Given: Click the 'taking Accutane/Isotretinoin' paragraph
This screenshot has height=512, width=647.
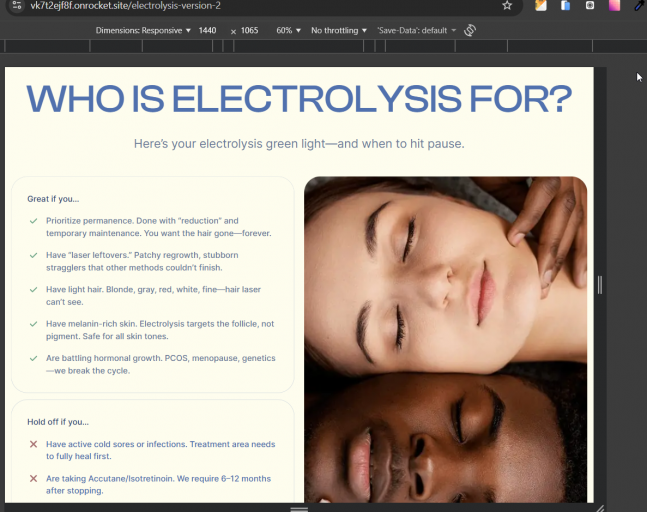Looking at the screenshot, I should [x=158, y=484].
